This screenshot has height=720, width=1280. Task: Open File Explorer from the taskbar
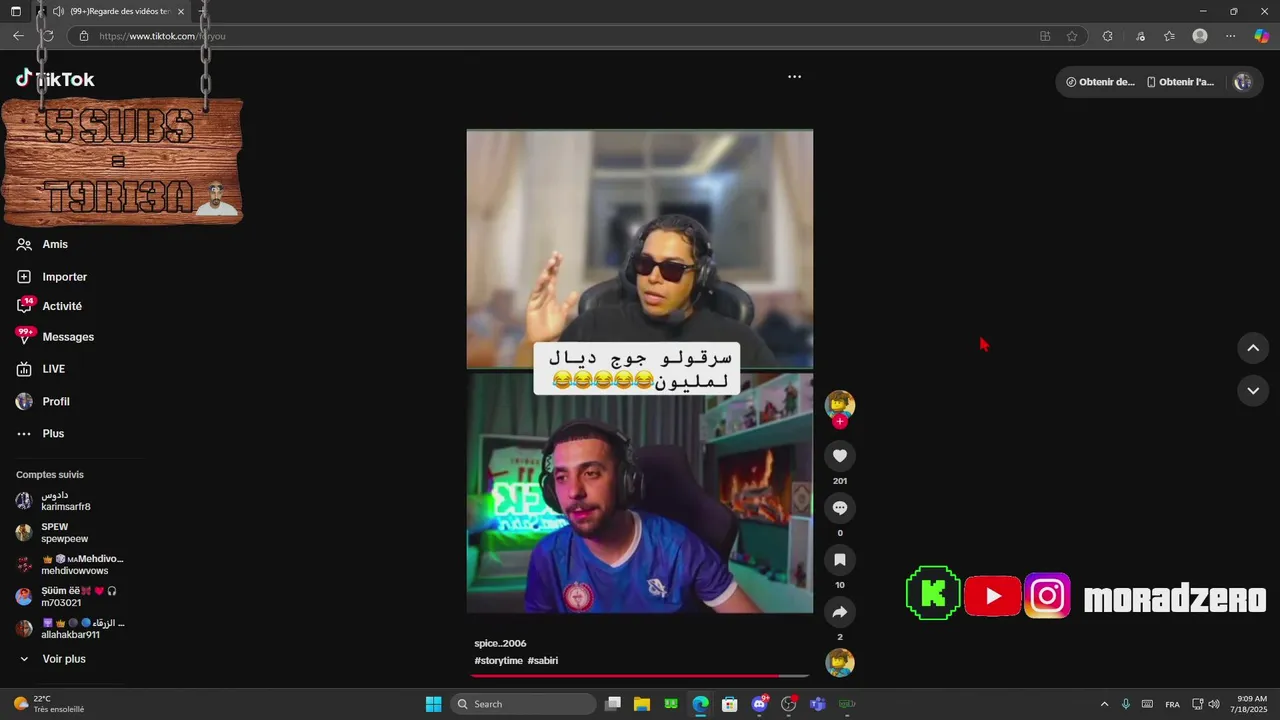(x=642, y=704)
